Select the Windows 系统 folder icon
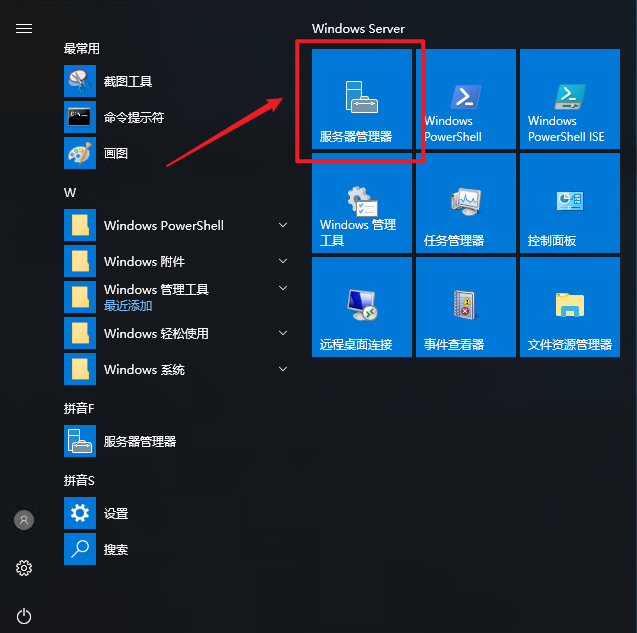The height and width of the screenshot is (633, 637). tap(80, 369)
